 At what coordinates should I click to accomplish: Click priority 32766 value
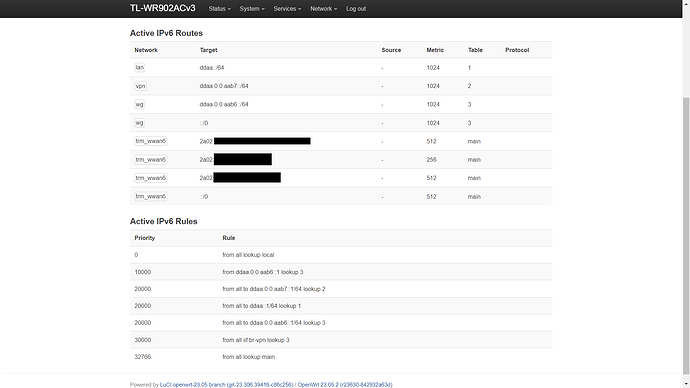[143, 357]
